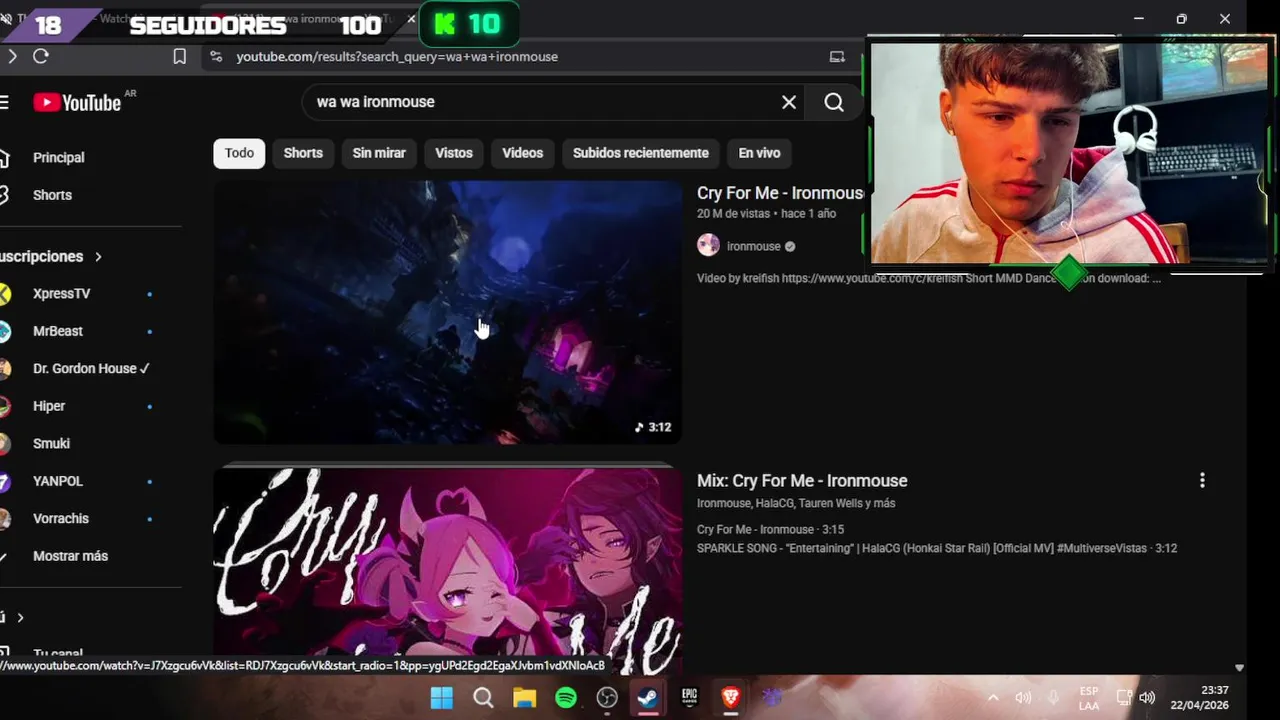Image resolution: width=1280 pixels, height=720 pixels.
Task: Click the '20 M de vistas' text
Action: pos(733,214)
